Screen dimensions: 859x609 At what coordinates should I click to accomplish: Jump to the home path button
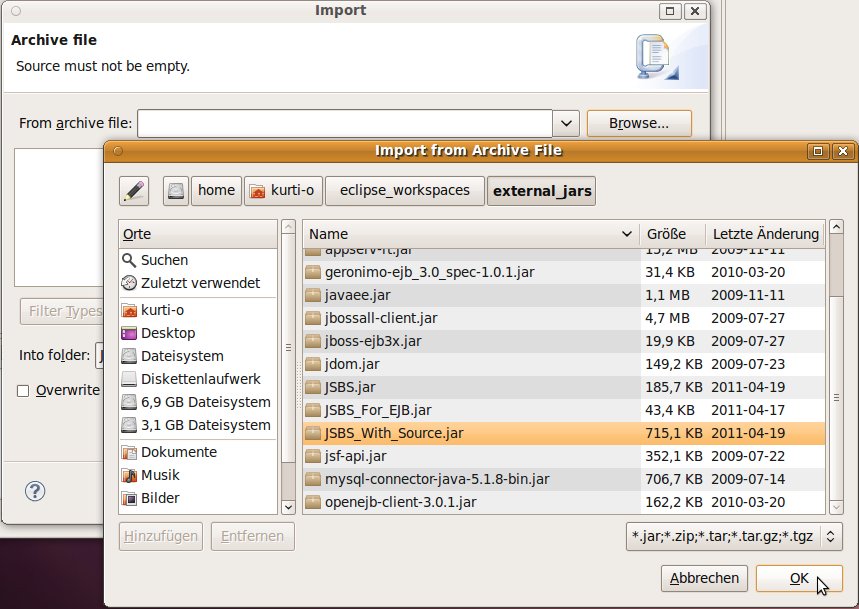[216, 190]
